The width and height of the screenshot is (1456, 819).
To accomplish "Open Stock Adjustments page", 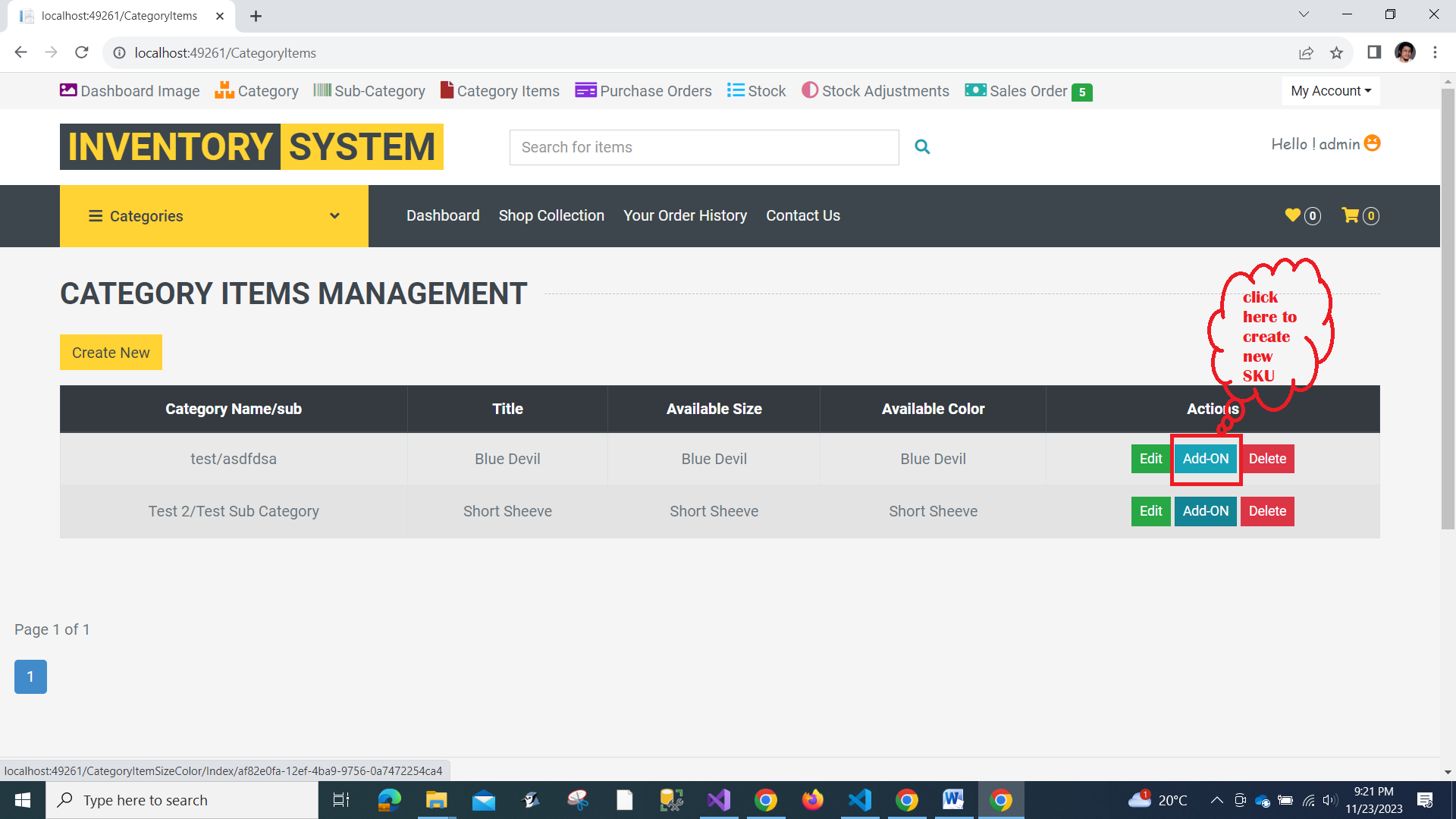I will (875, 91).
